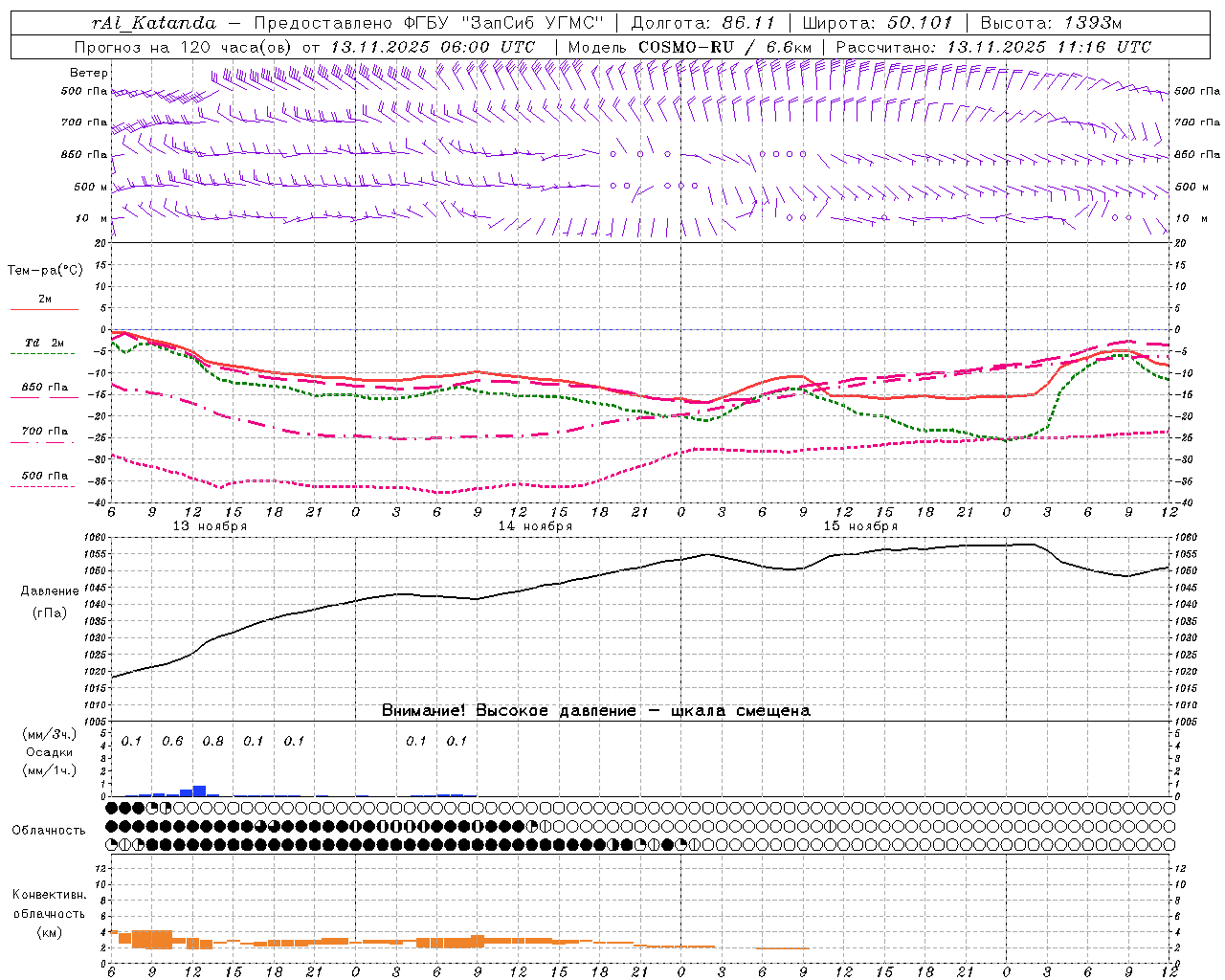Click the station title "rAi_Katanda"
Screen dimensions: 1225x980
[x=155, y=23]
